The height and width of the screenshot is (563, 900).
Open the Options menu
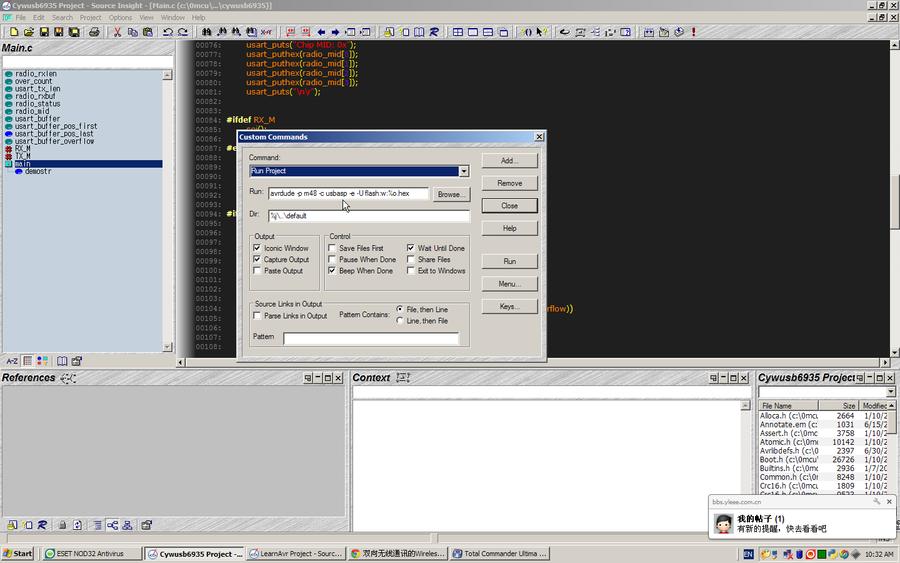[x=120, y=17]
